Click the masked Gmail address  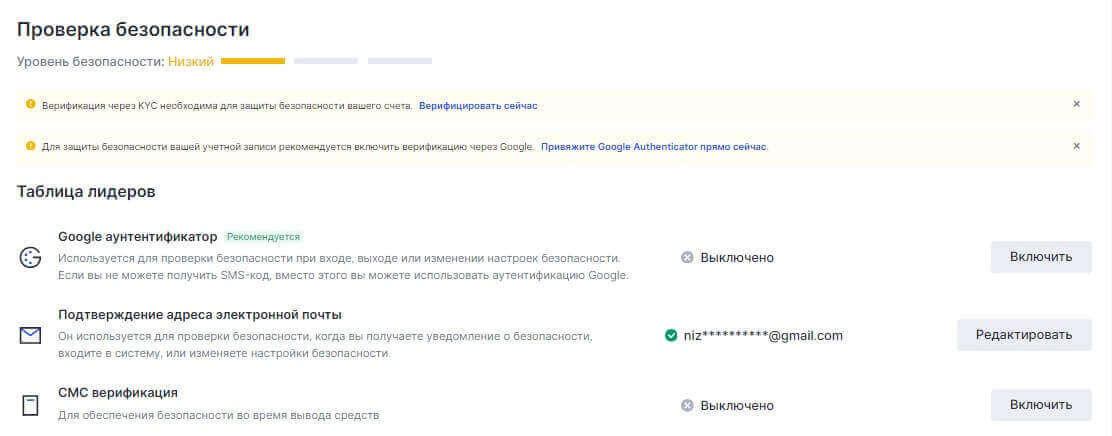click(763, 335)
